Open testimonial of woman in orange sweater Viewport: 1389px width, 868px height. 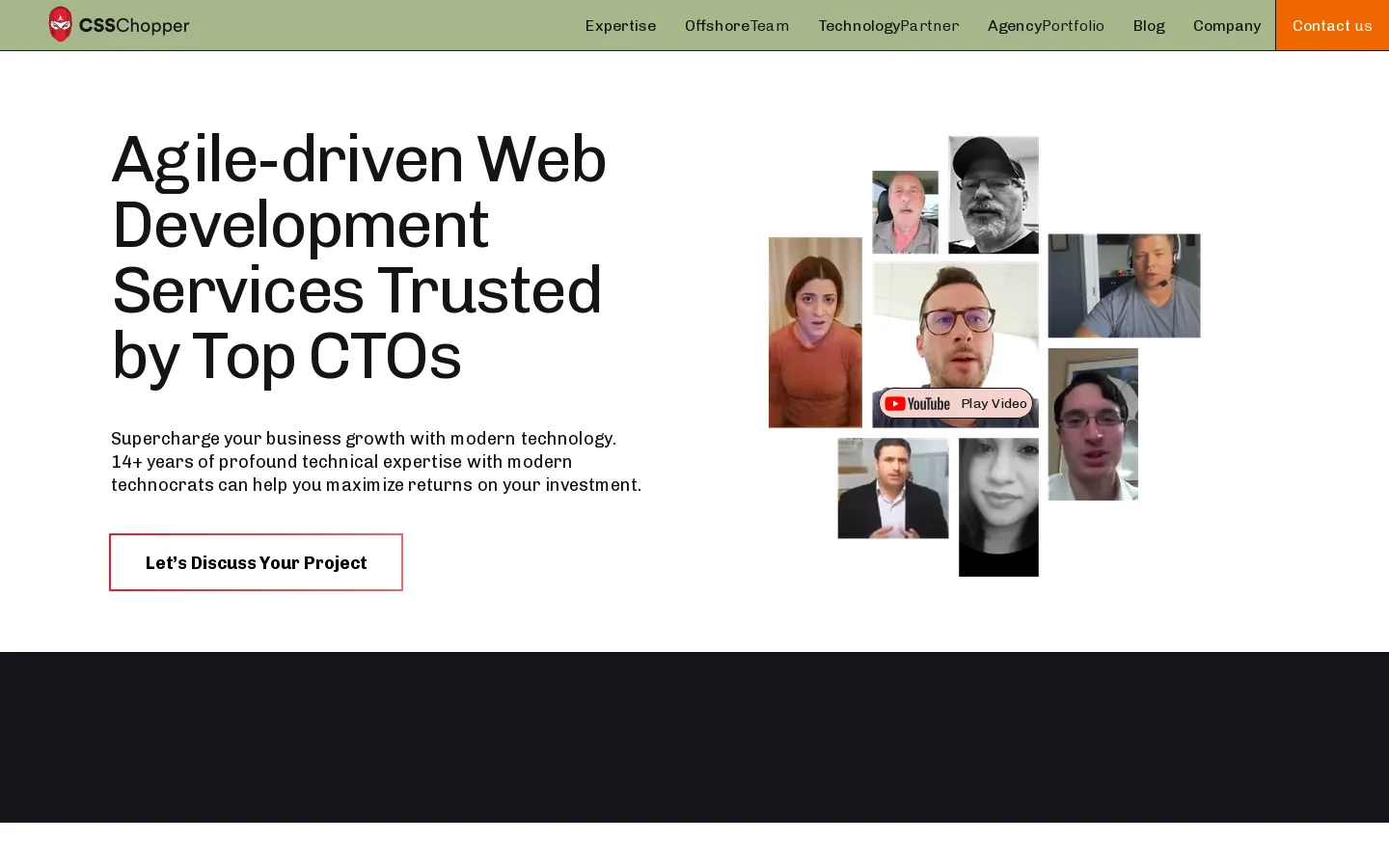[x=815, y=332]
